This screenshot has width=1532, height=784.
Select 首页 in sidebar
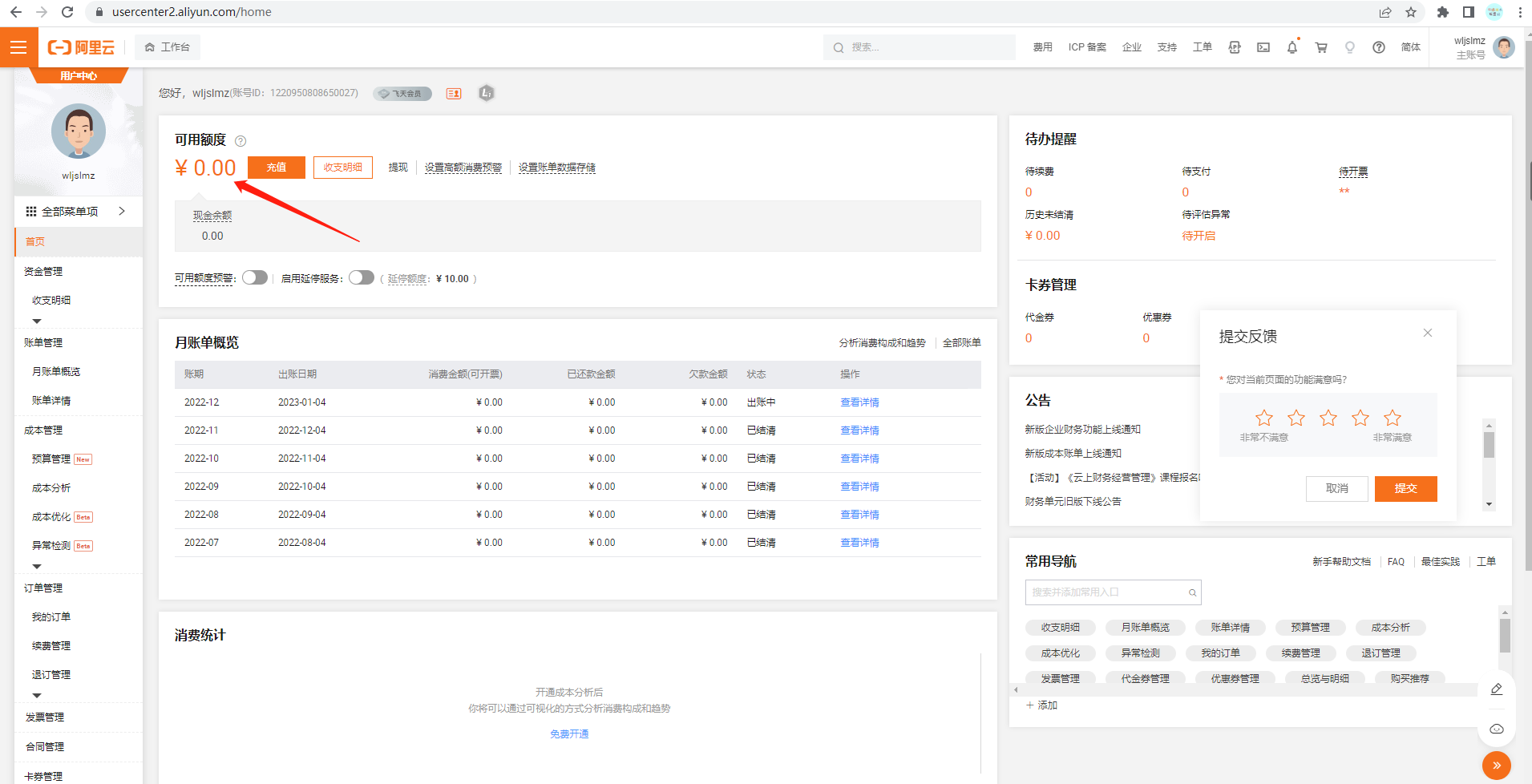click(x=79, y=241)
